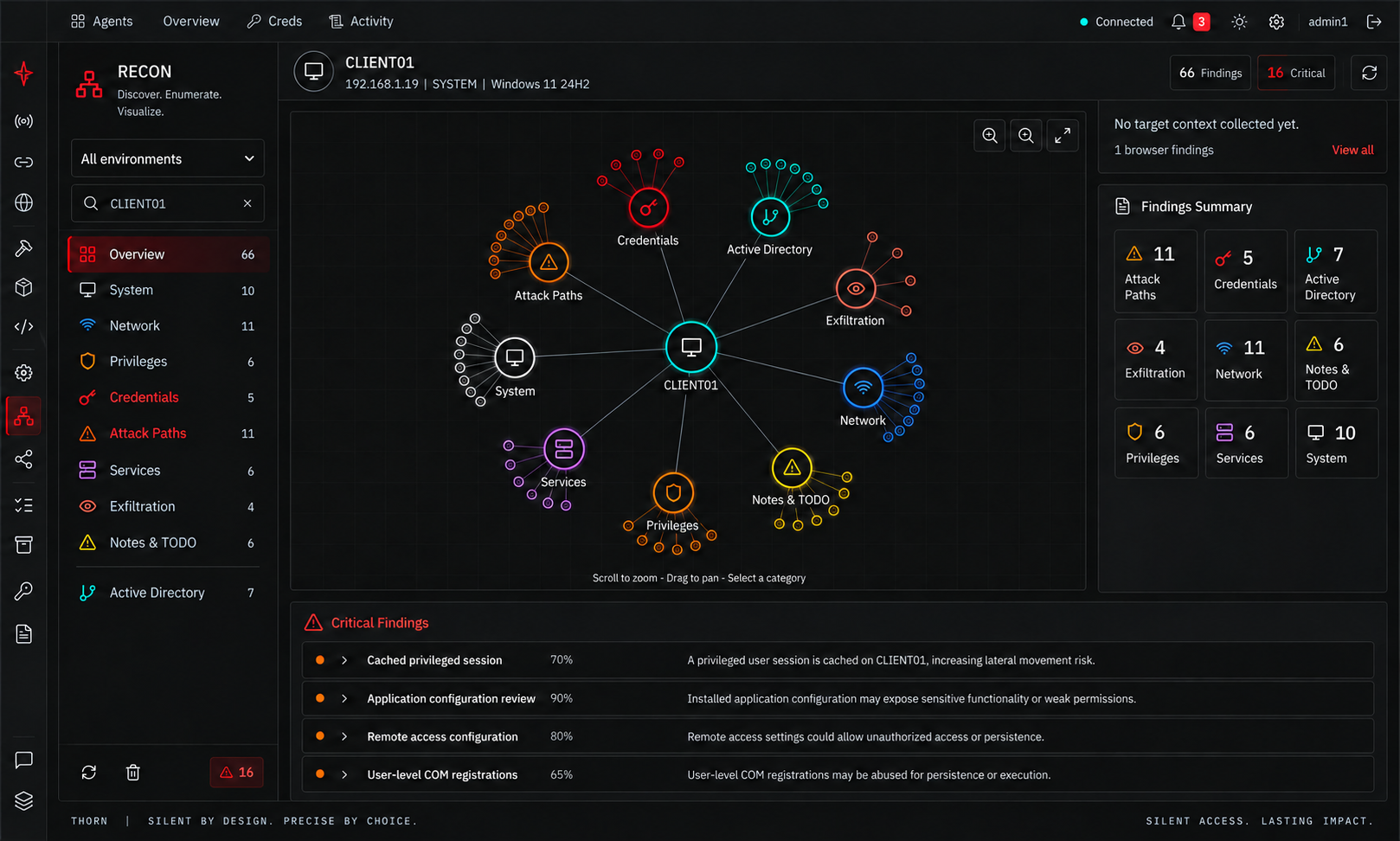Select the Credentials key node in the graph
The height and width of the screenshot is (841, 1400).
(648, 208)
